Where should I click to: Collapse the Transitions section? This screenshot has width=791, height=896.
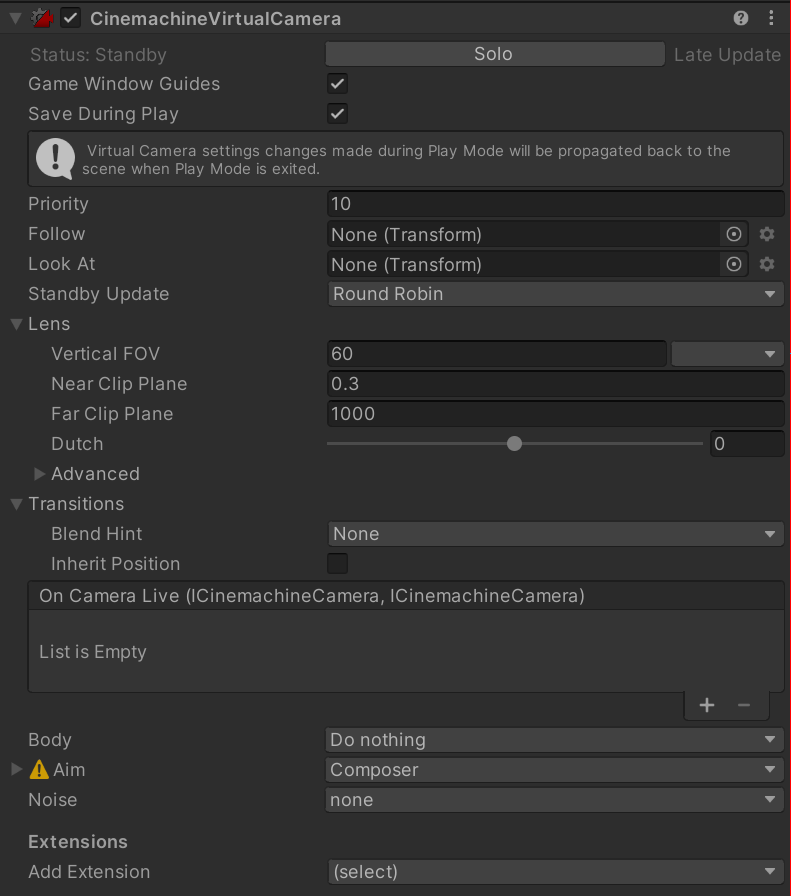(17, 504)
